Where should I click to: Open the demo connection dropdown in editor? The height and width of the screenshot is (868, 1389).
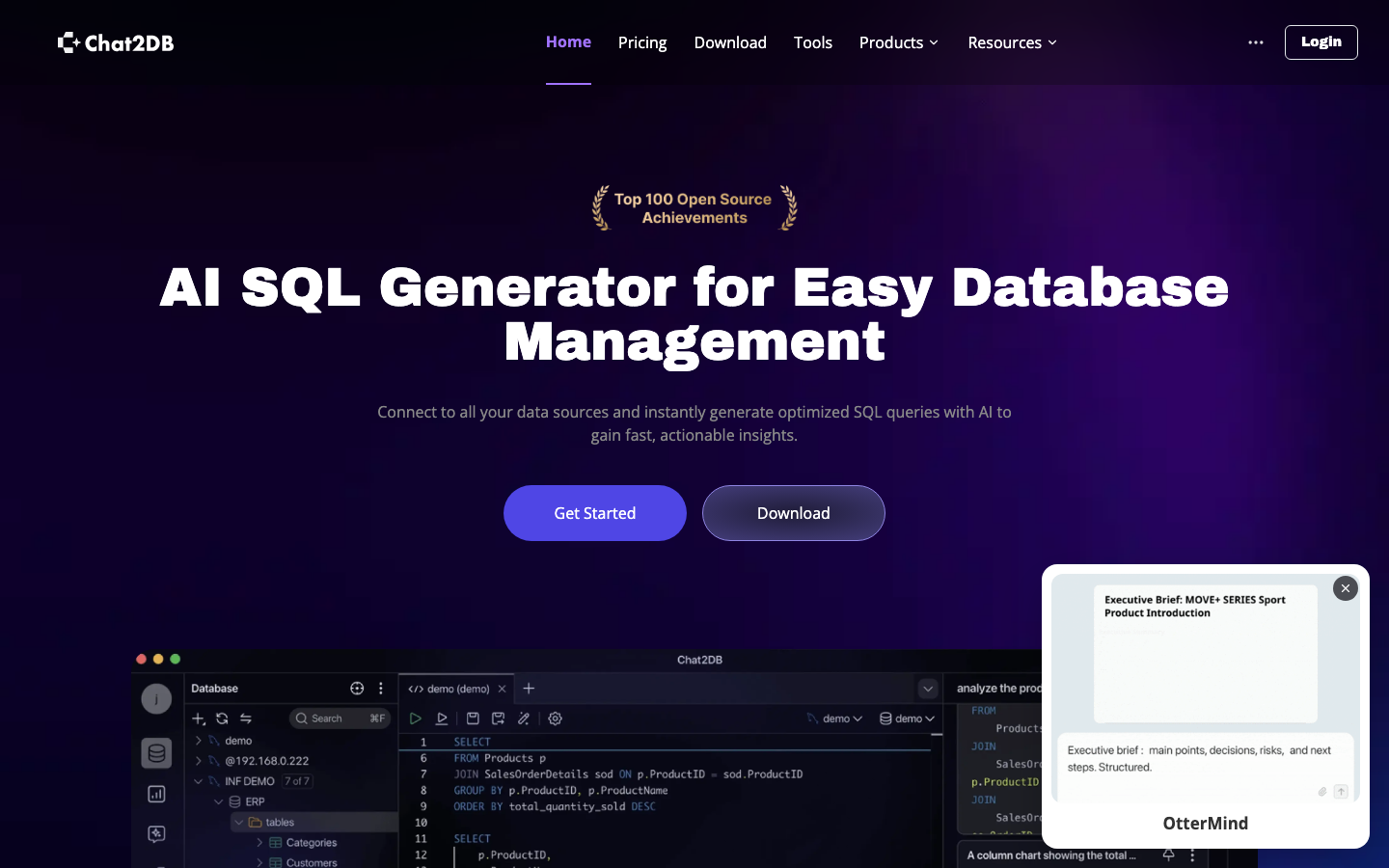coord(834,719)
